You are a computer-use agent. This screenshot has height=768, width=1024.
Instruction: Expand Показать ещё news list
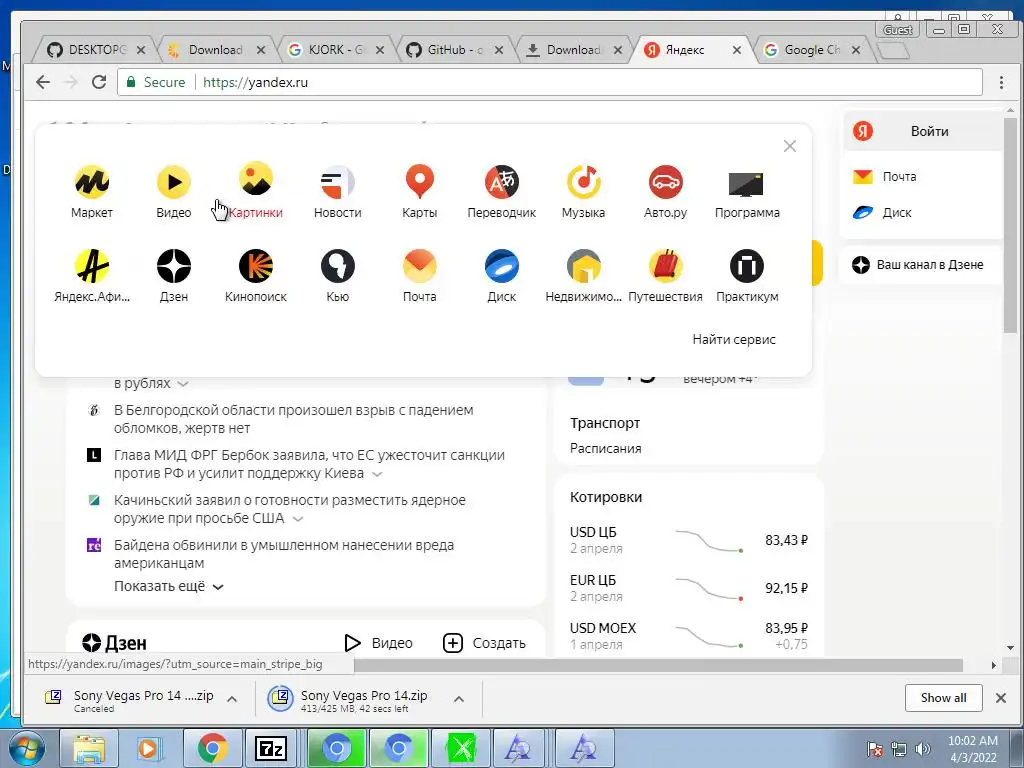pos(168,586)
